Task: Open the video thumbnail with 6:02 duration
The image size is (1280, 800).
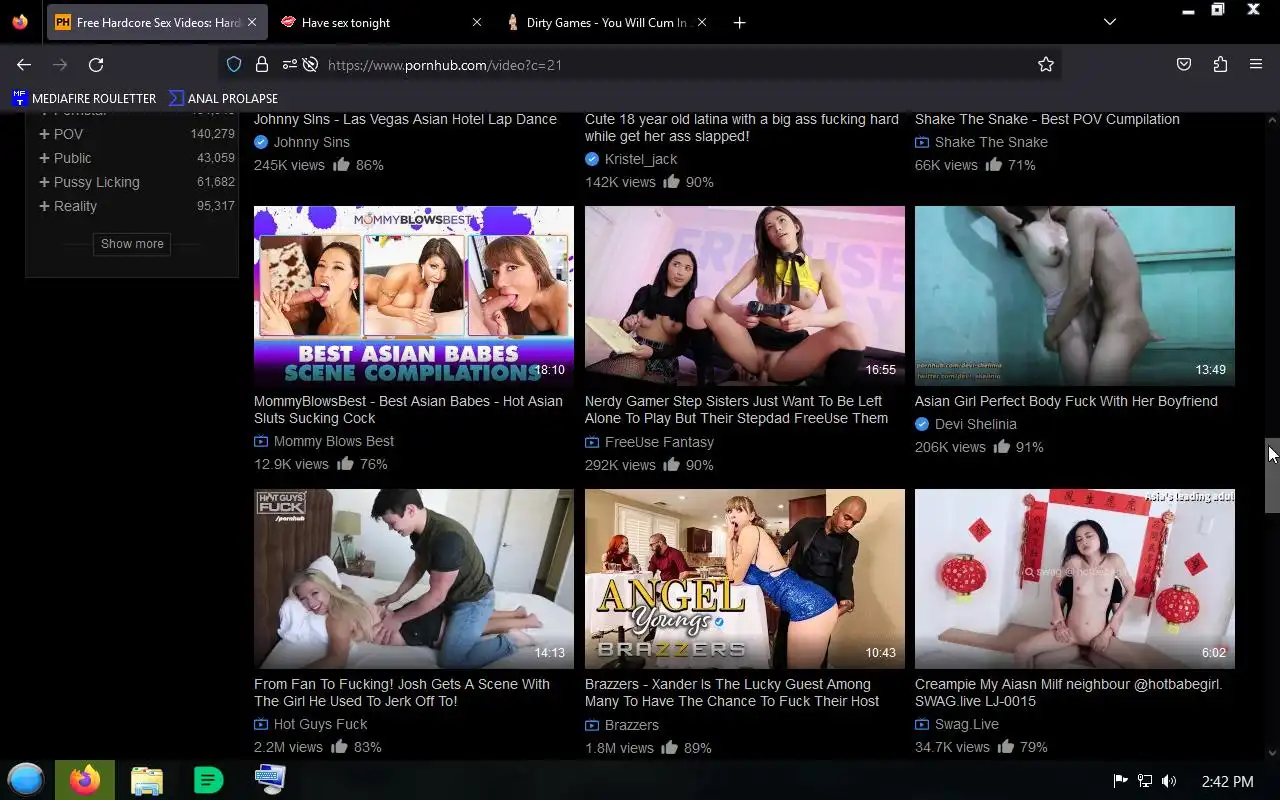Action: pyautogui.click(x=1075, y=579)
